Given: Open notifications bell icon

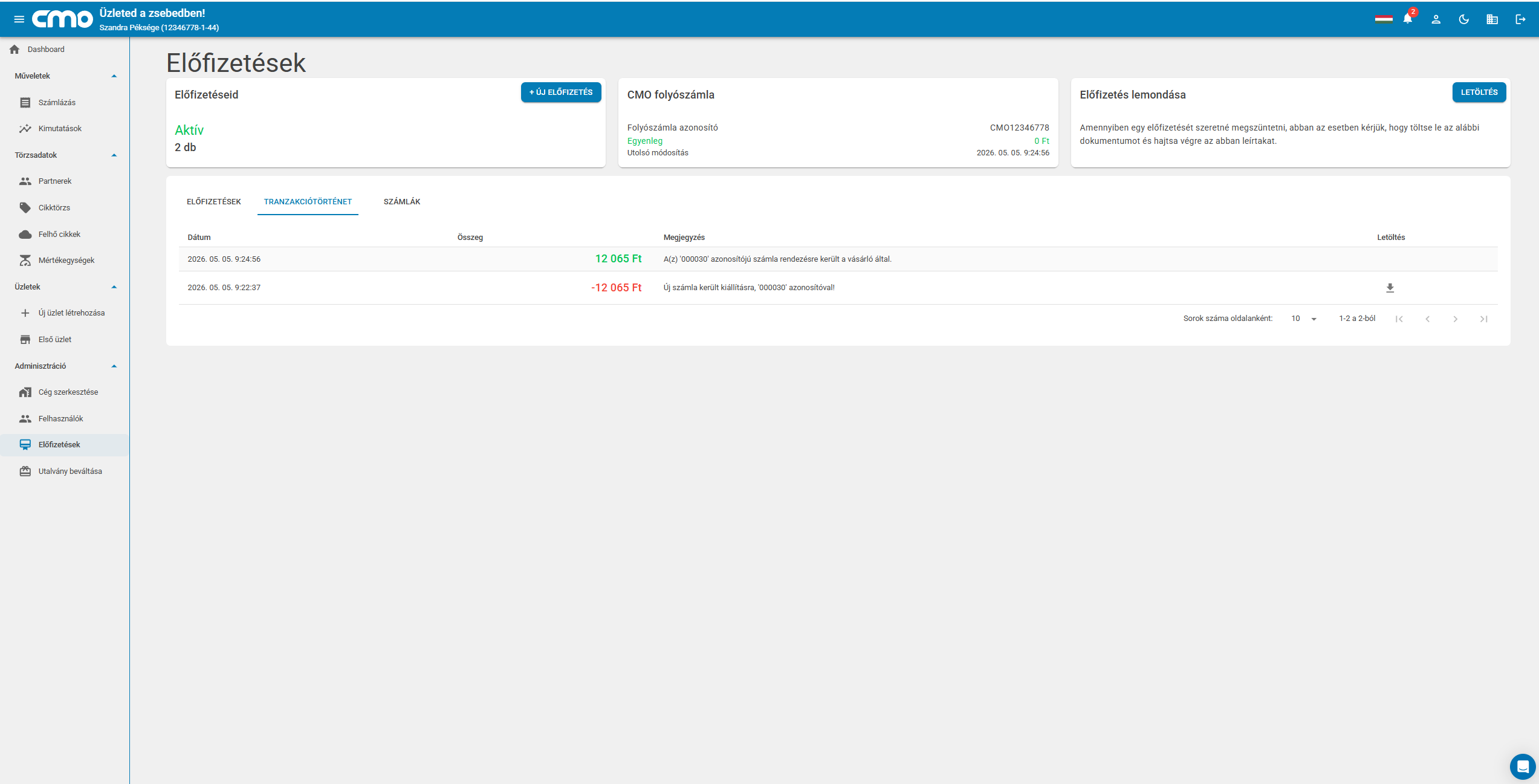Looking at the screenshot, I should click(x=1407, y=19).
